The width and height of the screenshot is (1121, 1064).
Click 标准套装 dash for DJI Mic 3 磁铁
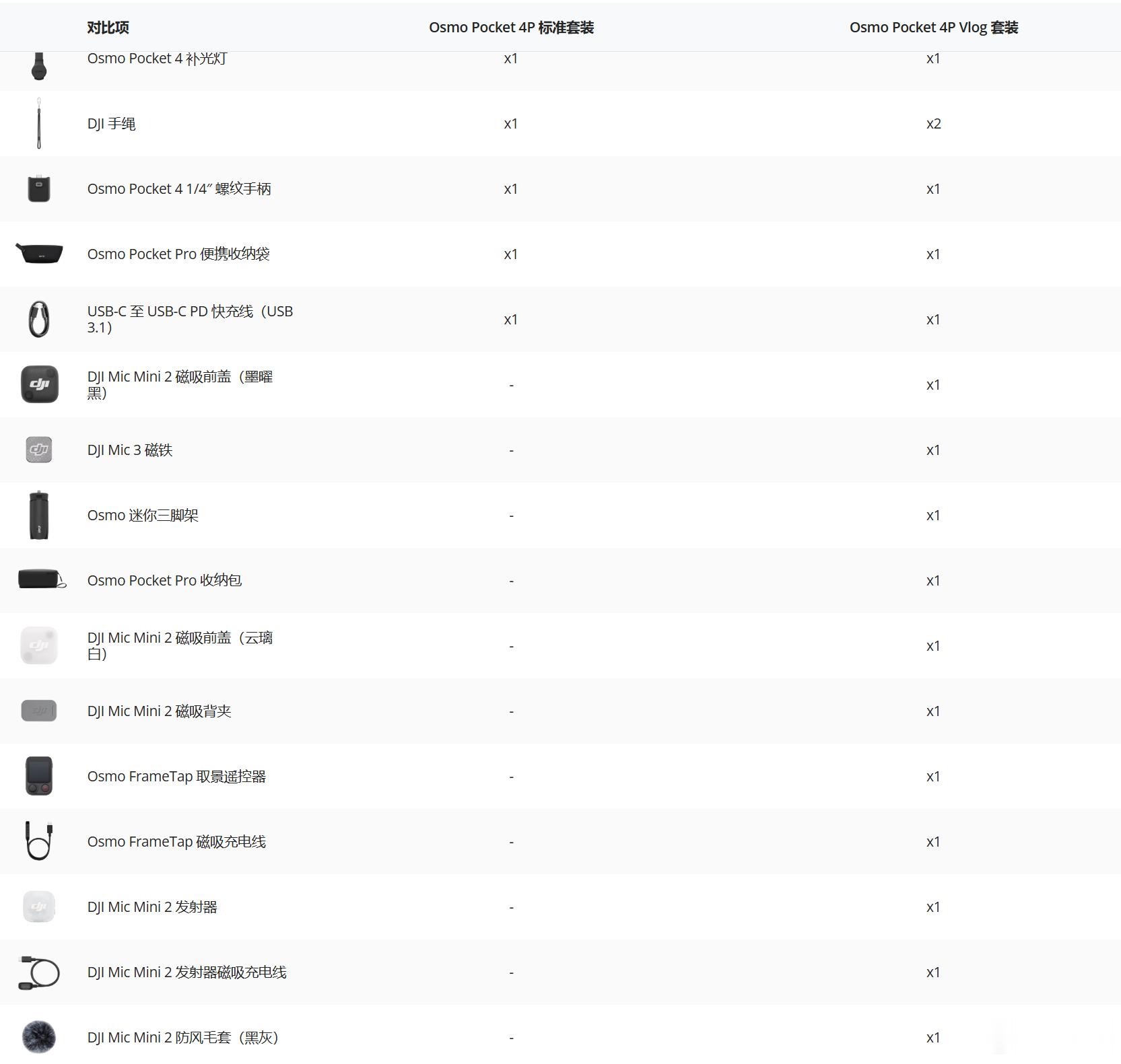pyautogui.click(x=512, y=451)
